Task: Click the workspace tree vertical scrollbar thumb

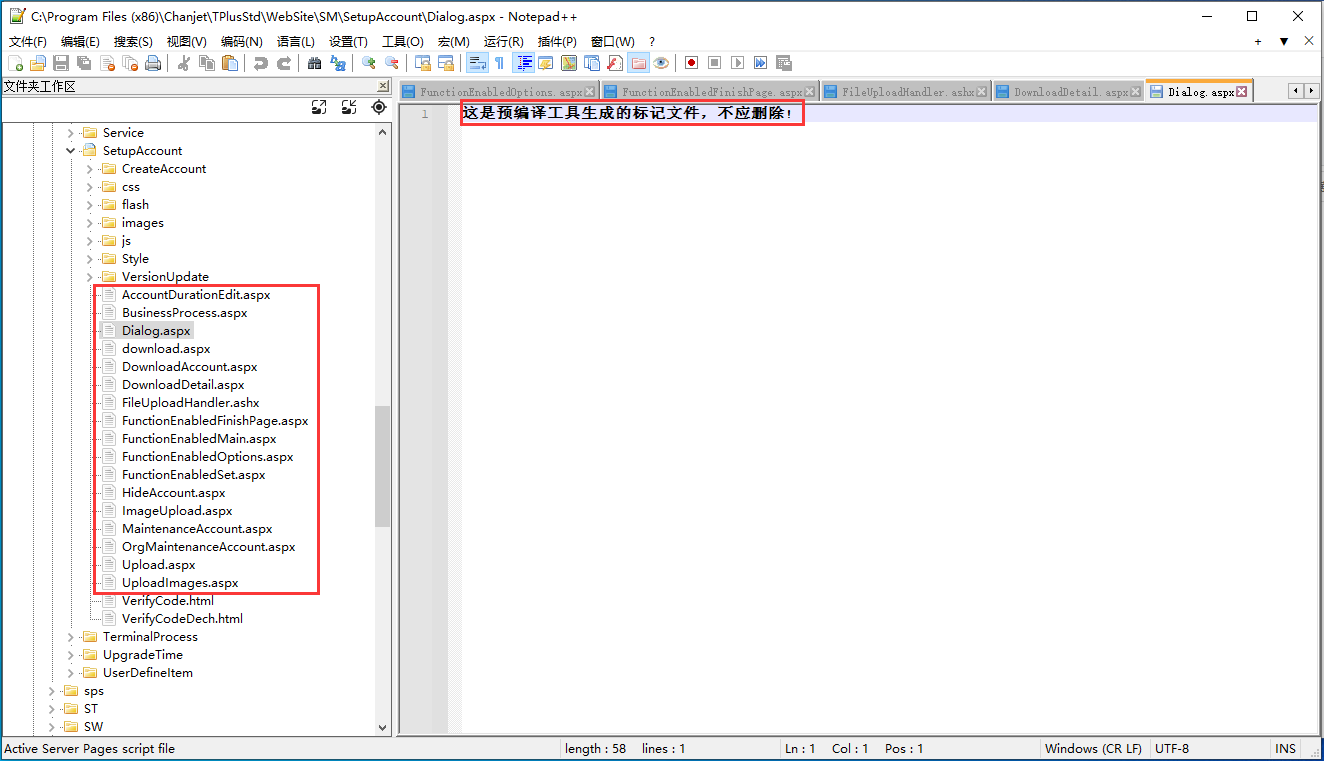Action: [382, 466]
